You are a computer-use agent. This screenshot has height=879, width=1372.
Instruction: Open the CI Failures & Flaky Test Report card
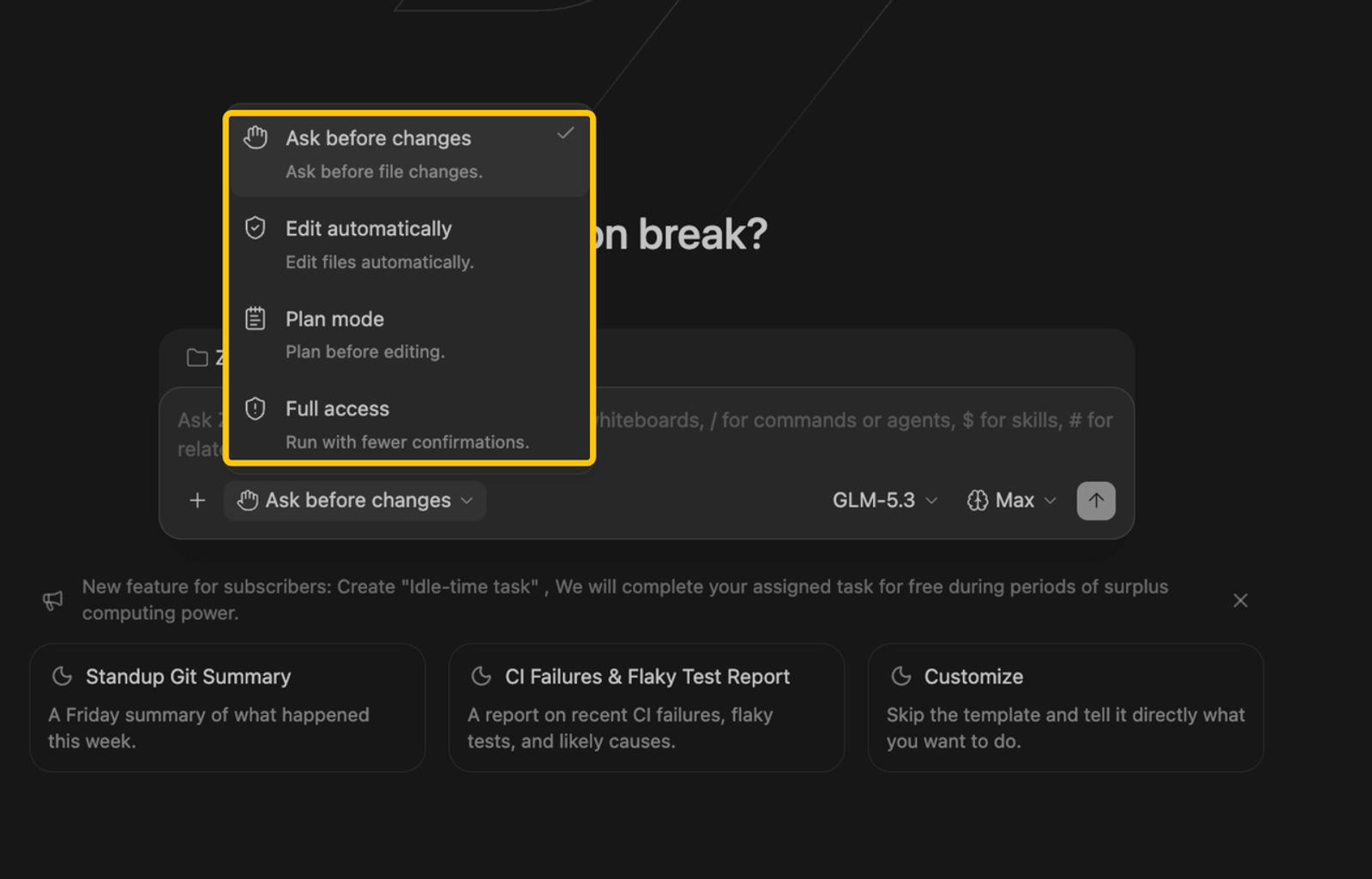pyautogui.click(x=647, y=707)
